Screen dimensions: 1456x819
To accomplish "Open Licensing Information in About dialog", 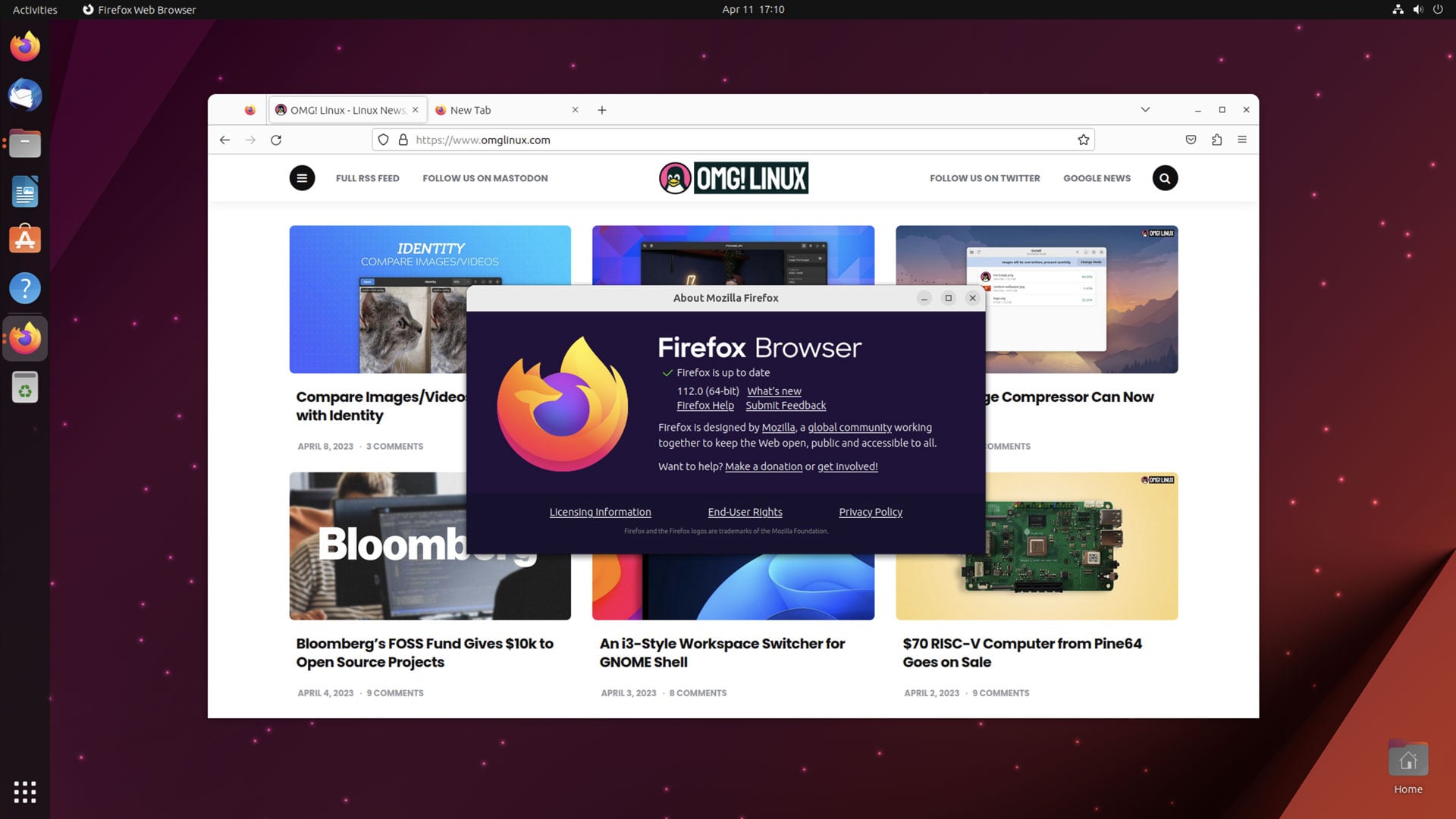I will pyautogui.click(x=600, y=511).
